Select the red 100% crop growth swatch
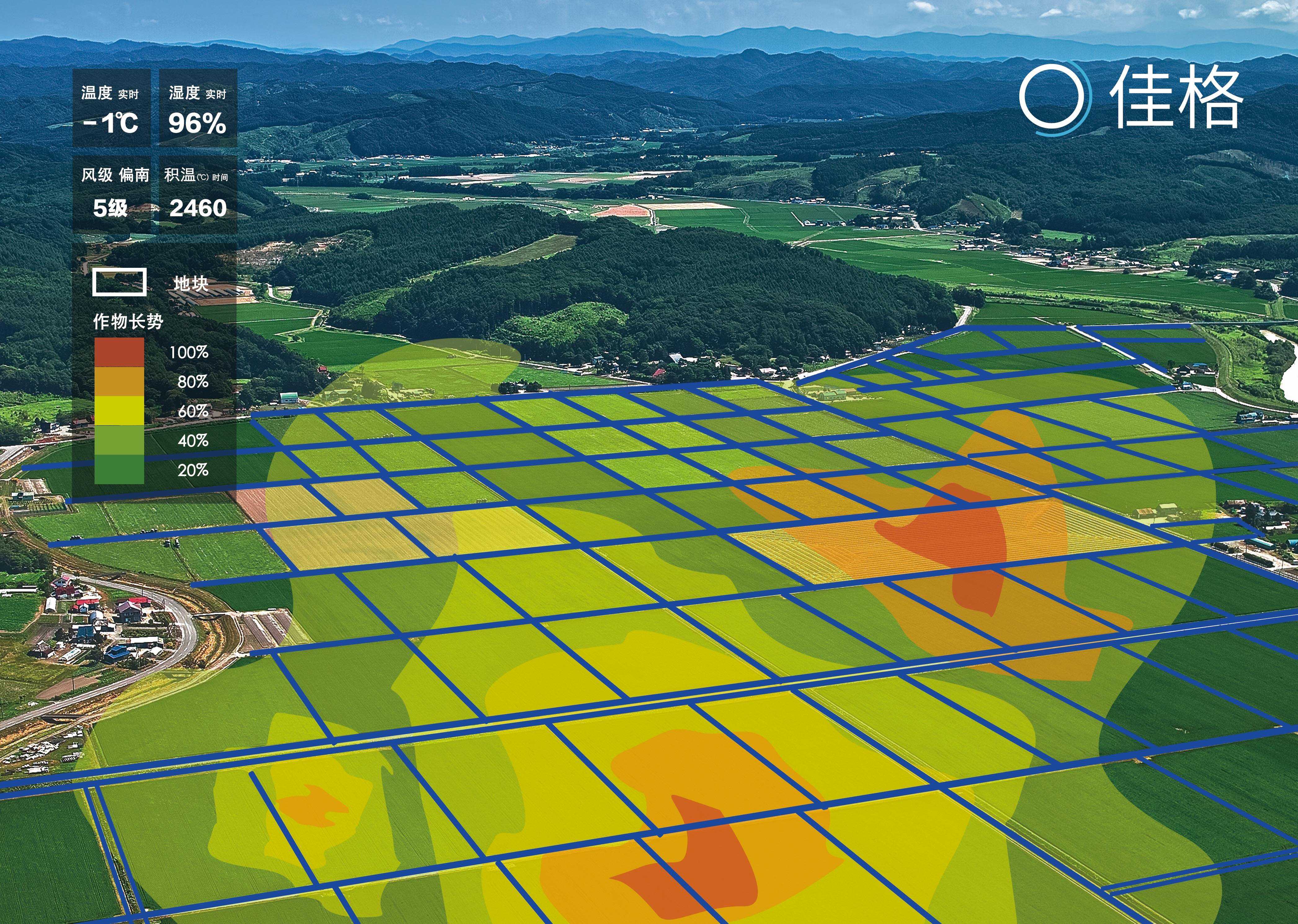Viewport: 1298px width, 924px height. click(x=119, y=352)
